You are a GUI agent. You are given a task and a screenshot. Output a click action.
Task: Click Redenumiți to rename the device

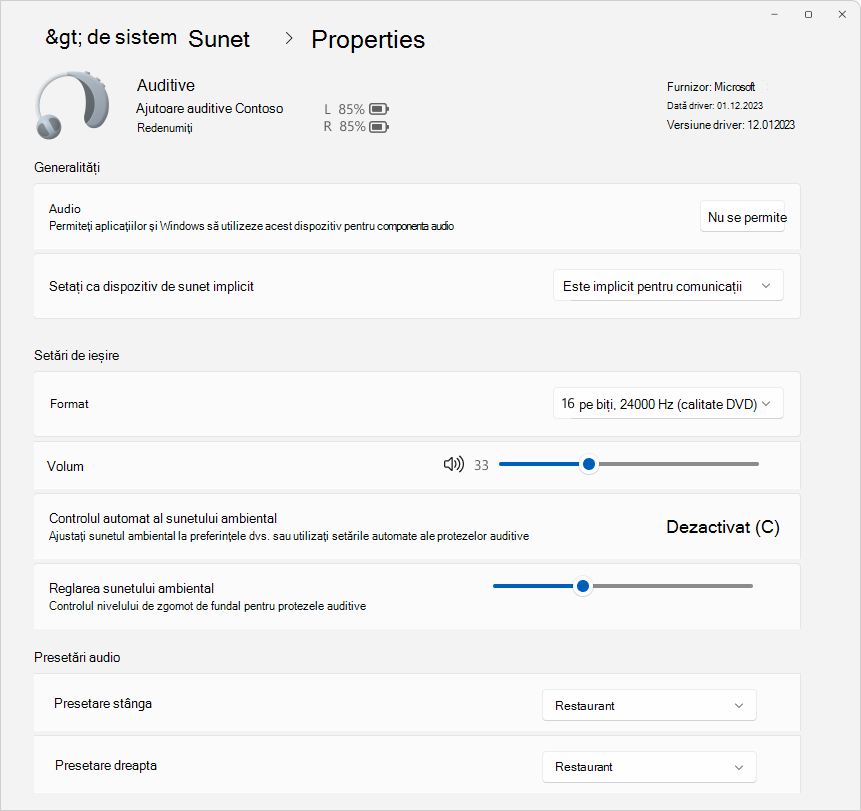(165, 128)
